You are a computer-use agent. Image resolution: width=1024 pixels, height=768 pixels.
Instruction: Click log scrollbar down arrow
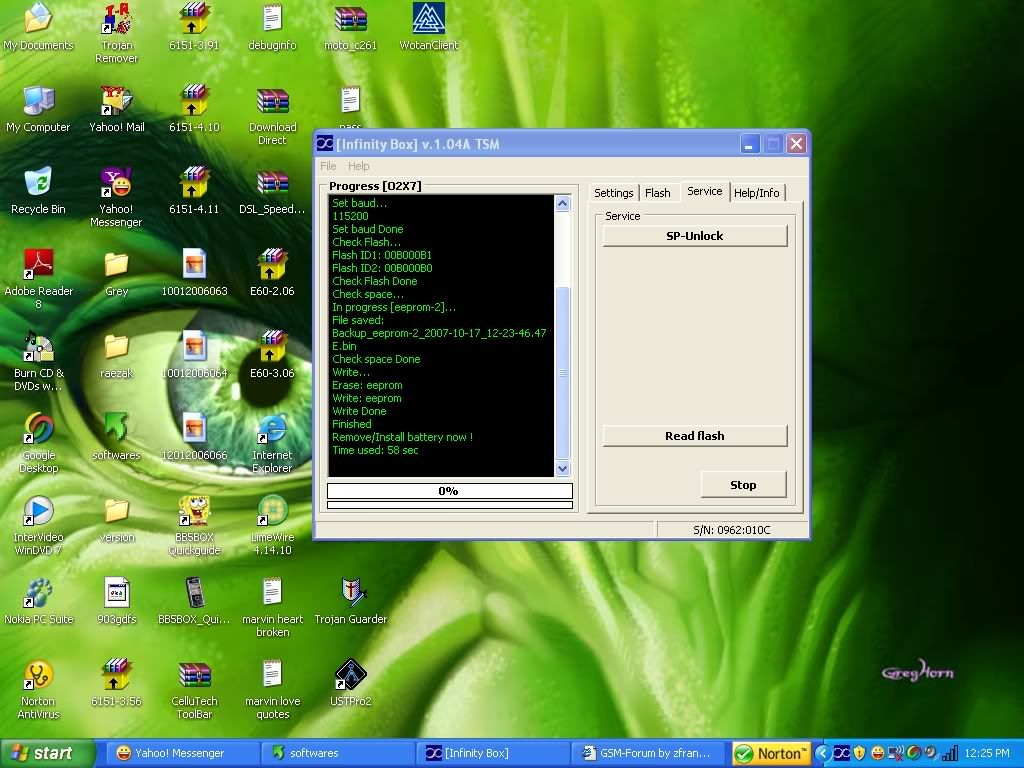click(x=562, y=468)
